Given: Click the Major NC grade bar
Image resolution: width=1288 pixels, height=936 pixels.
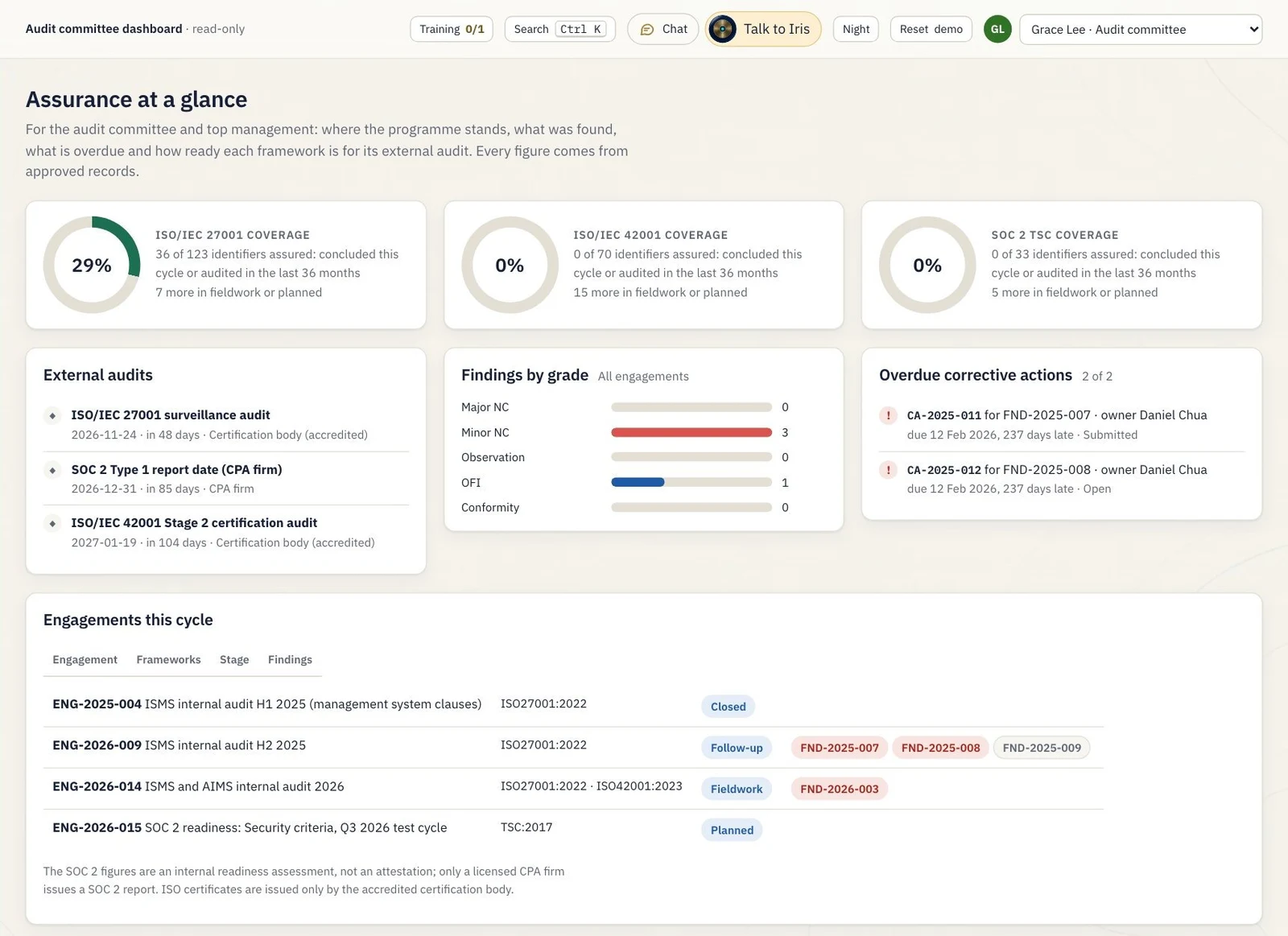Looking at the screenshot, I should (x=691, y=407).
